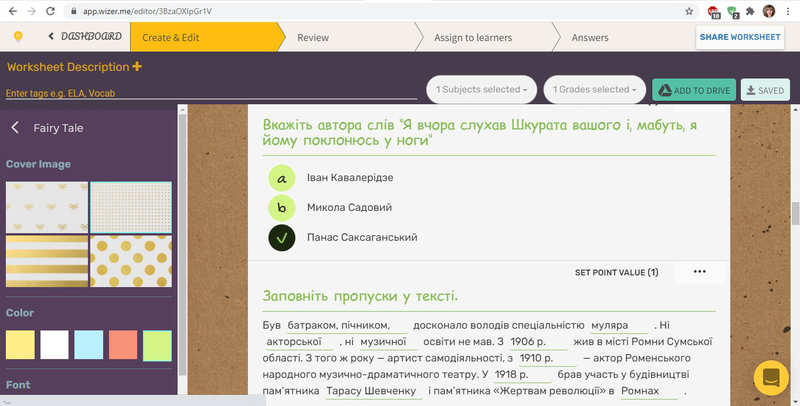Return to the Dashboard

pyautogui.click(x=85, y=37)
